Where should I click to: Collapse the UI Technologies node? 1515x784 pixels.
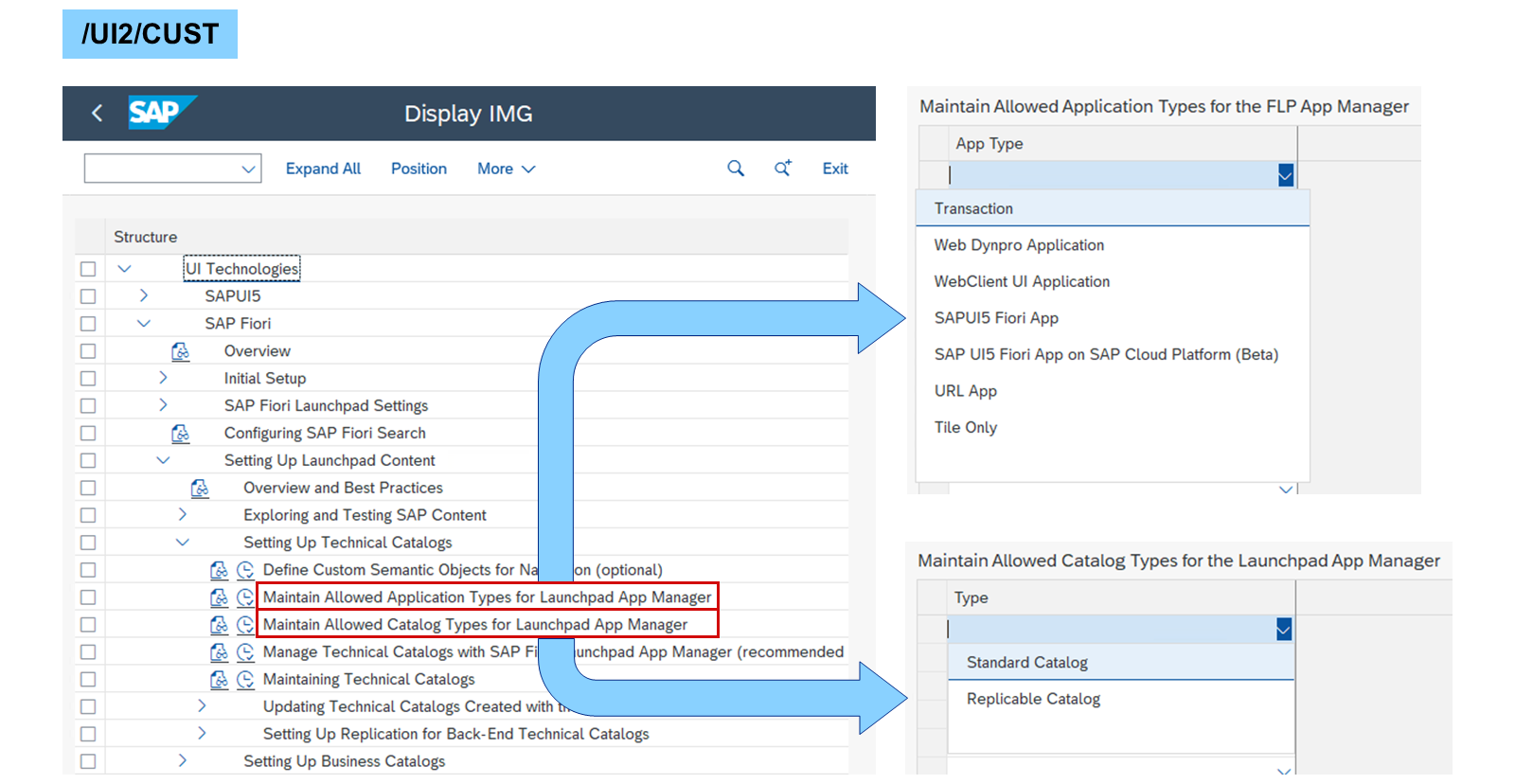(124, 269)
